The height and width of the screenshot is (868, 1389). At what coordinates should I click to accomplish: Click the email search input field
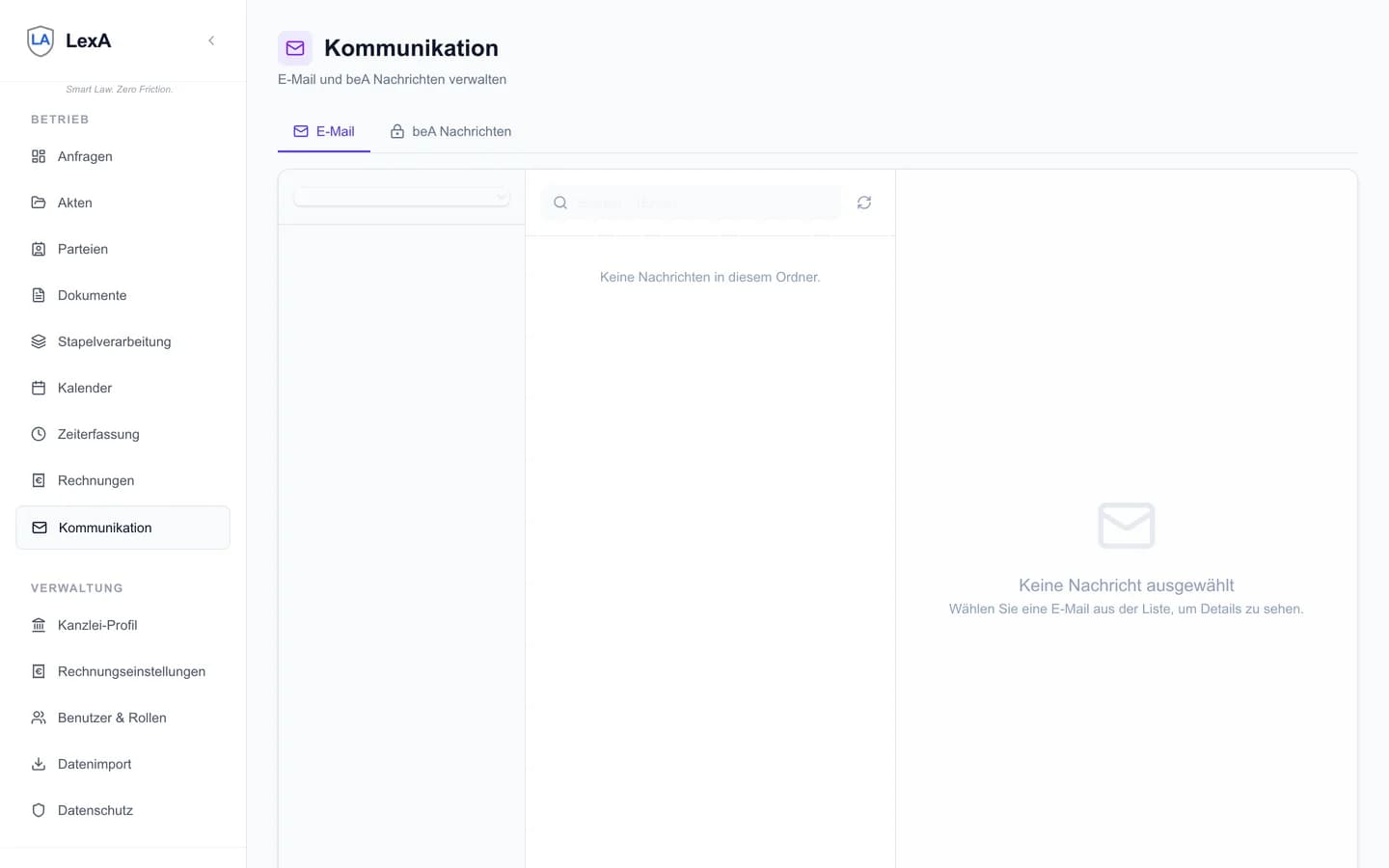point(698,203)
